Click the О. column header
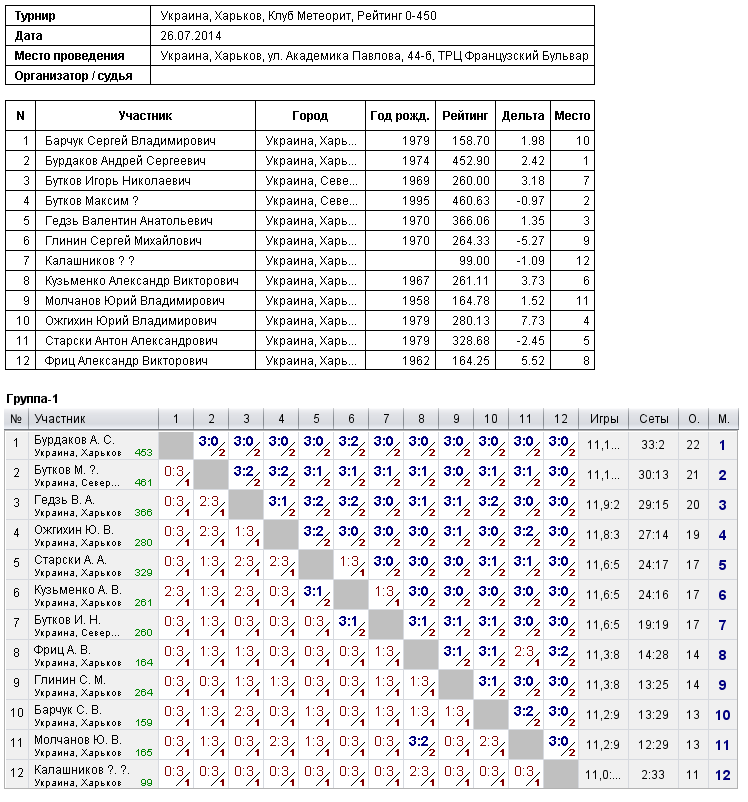The image size is (748, 802). pos(693,418)
